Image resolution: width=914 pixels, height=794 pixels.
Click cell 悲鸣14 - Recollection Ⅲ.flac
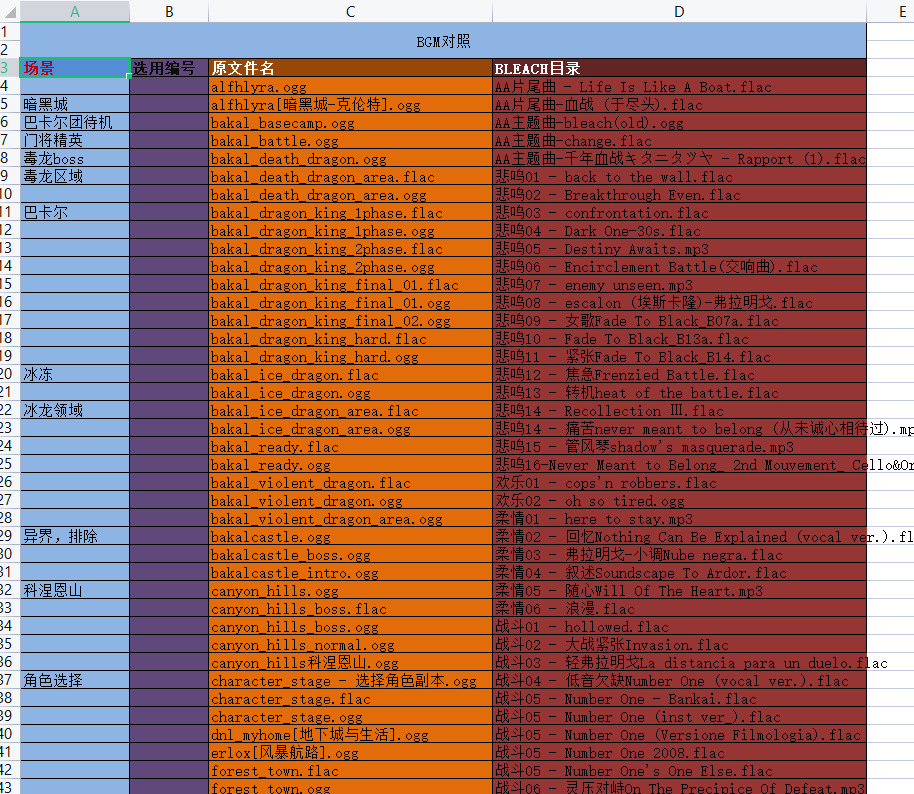(x=679, y=410)
